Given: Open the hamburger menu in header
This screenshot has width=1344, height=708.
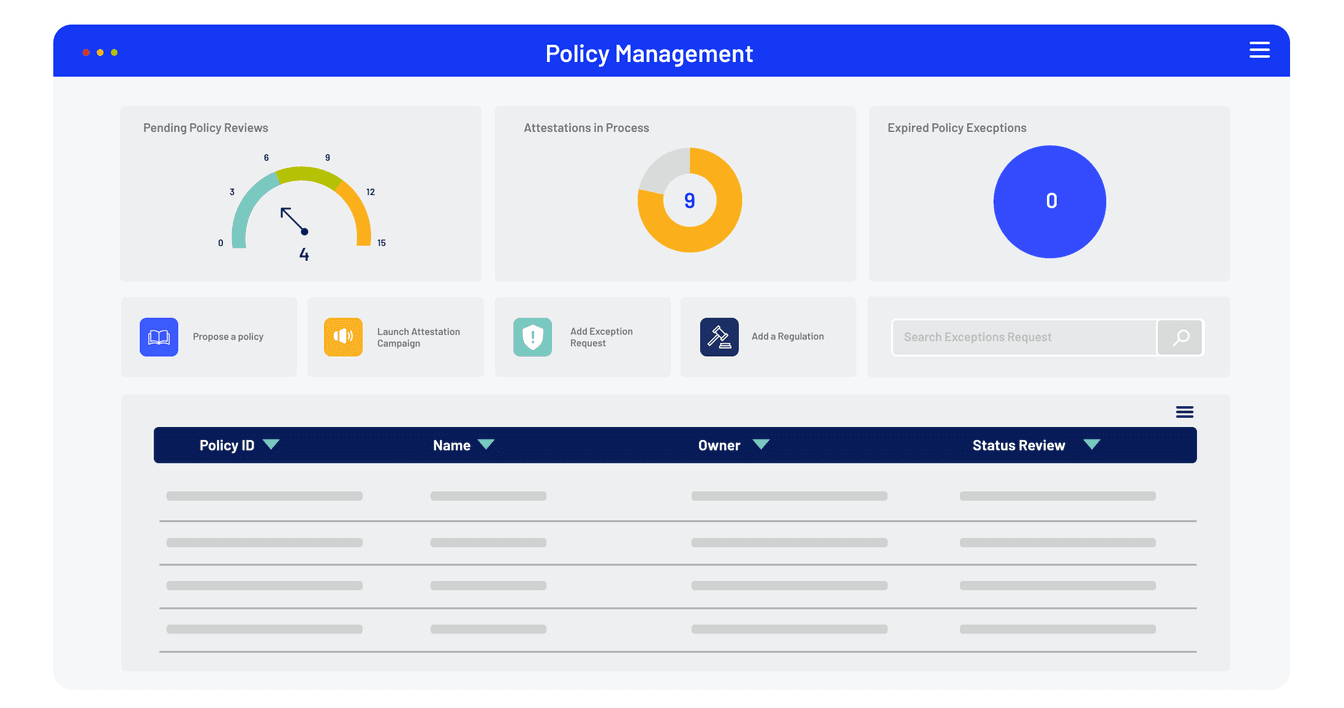Looking at the screenshot, I should 1259,50.
